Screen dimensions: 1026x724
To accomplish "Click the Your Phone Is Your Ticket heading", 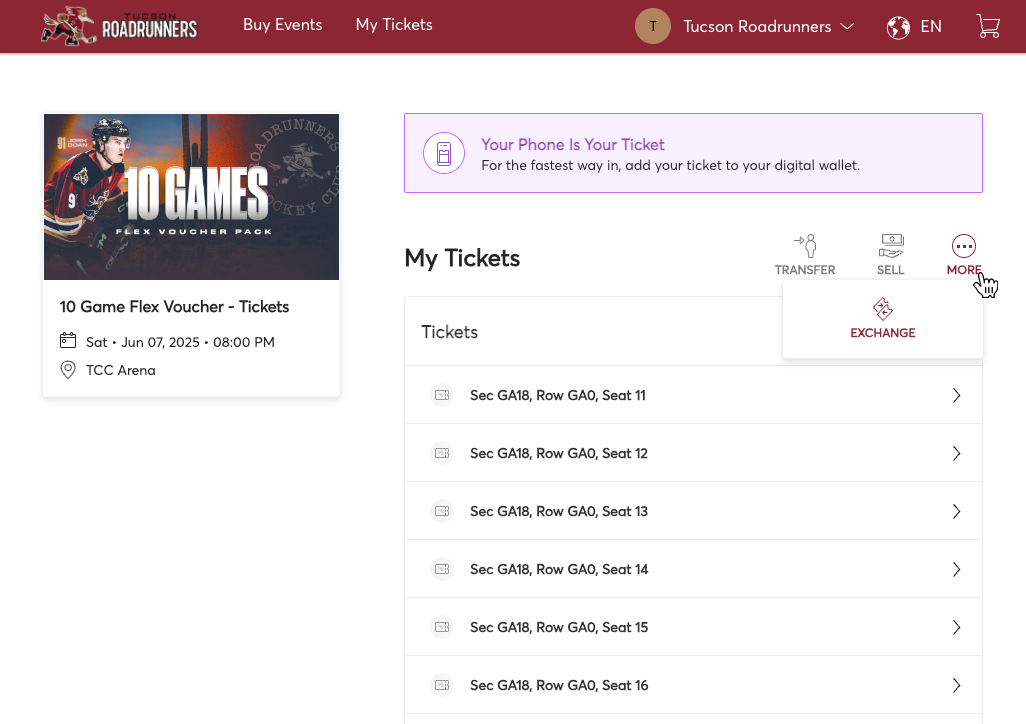I will [x=573, y=145].
